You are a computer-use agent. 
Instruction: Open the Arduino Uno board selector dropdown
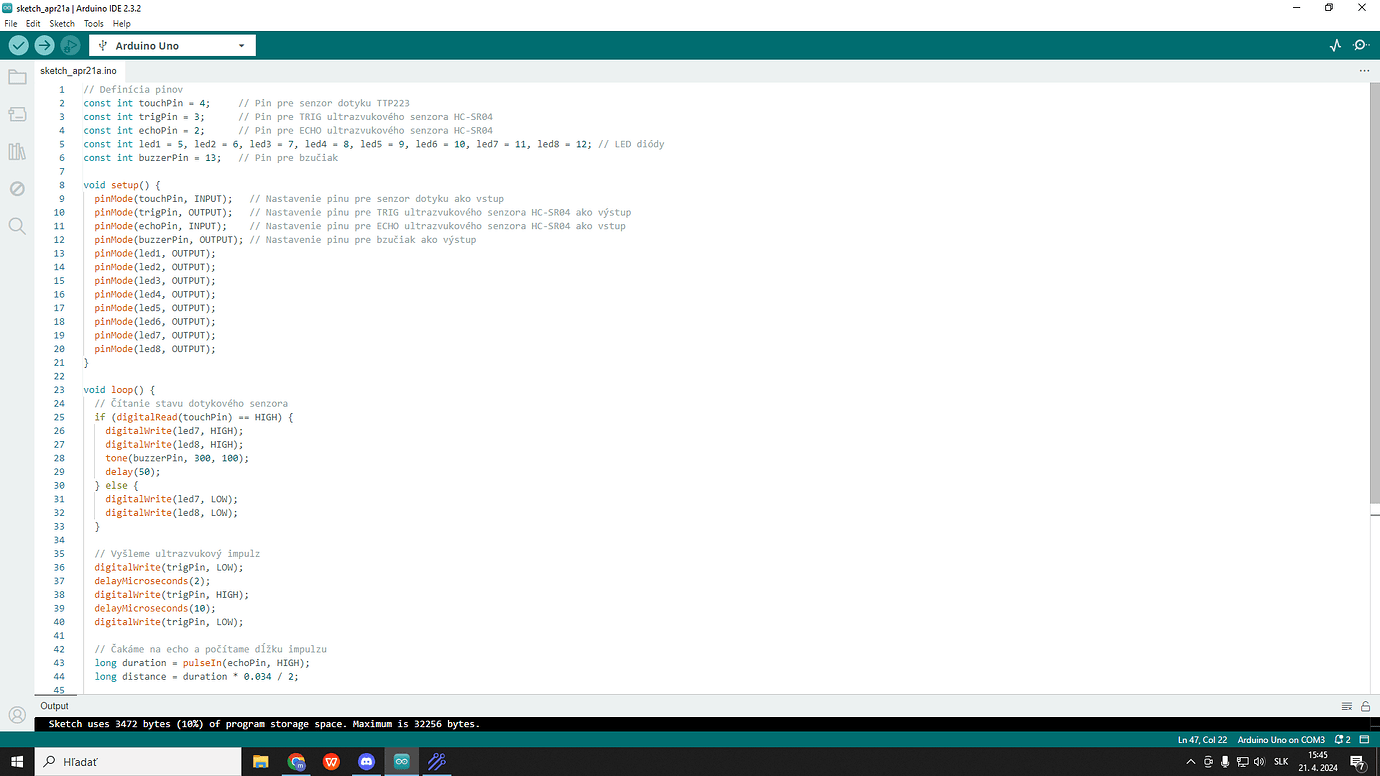171,45
